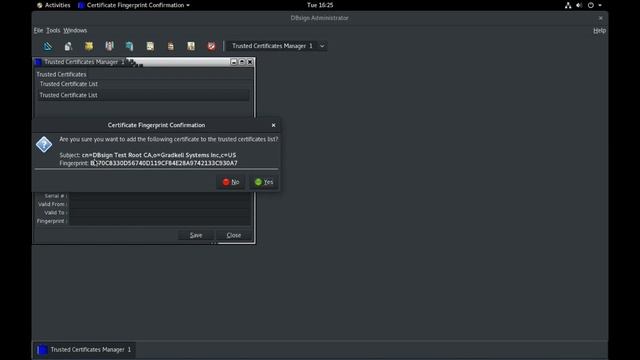Open the clock showing Tue 16:25
The height and width of the screenshot is (360, 640).
[320, 5]
